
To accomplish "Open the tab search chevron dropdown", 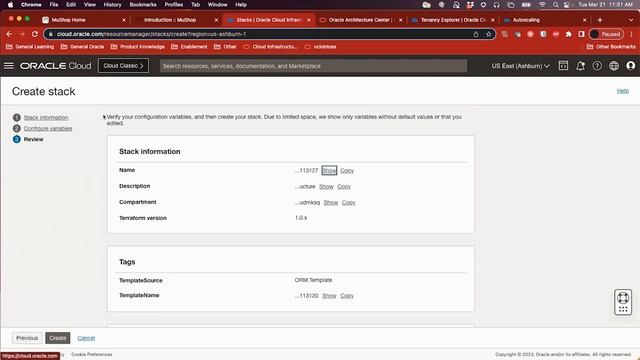I will click(x=631, y=20).
